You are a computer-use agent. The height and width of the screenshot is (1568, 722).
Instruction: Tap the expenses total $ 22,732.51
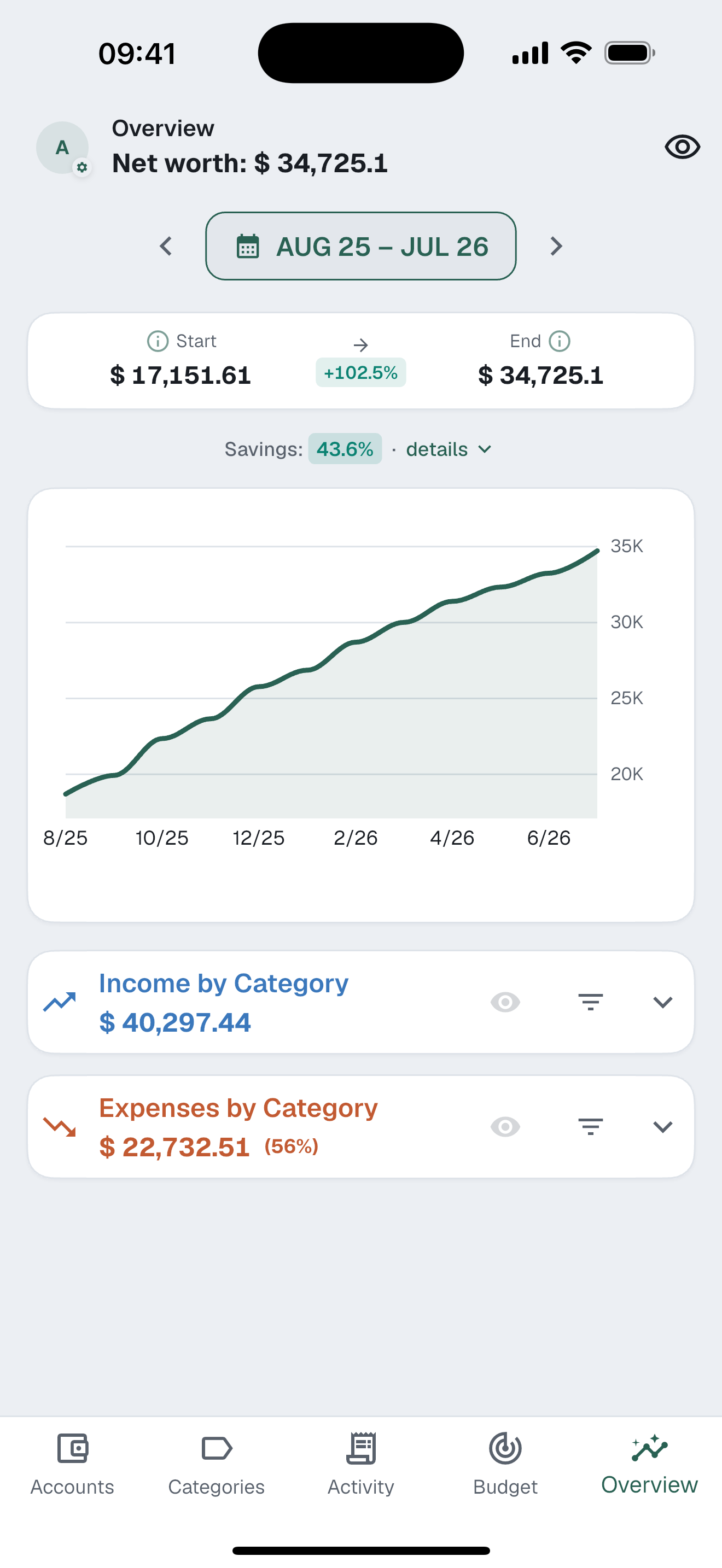pos(174,1148)
